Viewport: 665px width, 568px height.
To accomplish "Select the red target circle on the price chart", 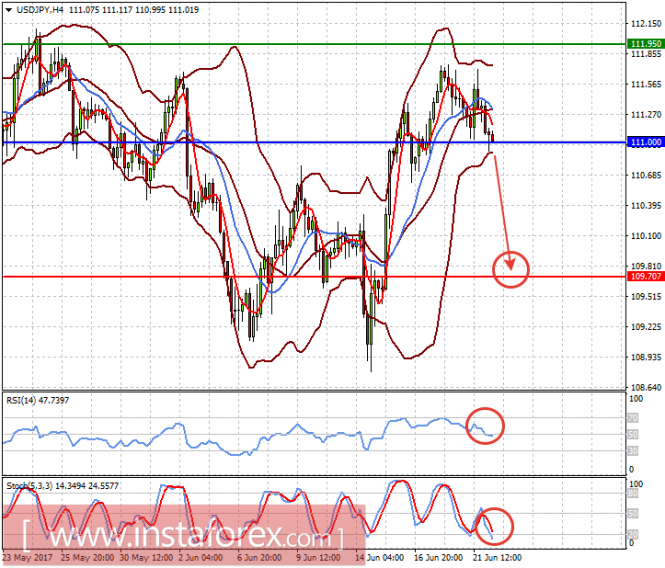I will 512,267.
